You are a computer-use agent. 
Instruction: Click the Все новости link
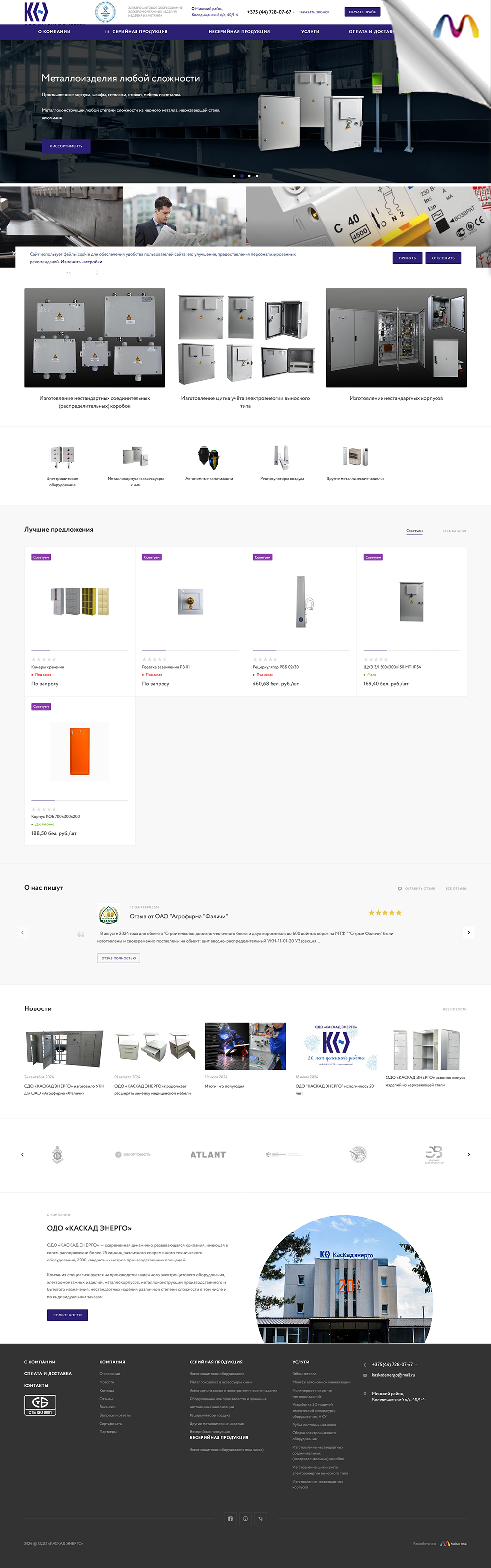tap(455, 1010)
